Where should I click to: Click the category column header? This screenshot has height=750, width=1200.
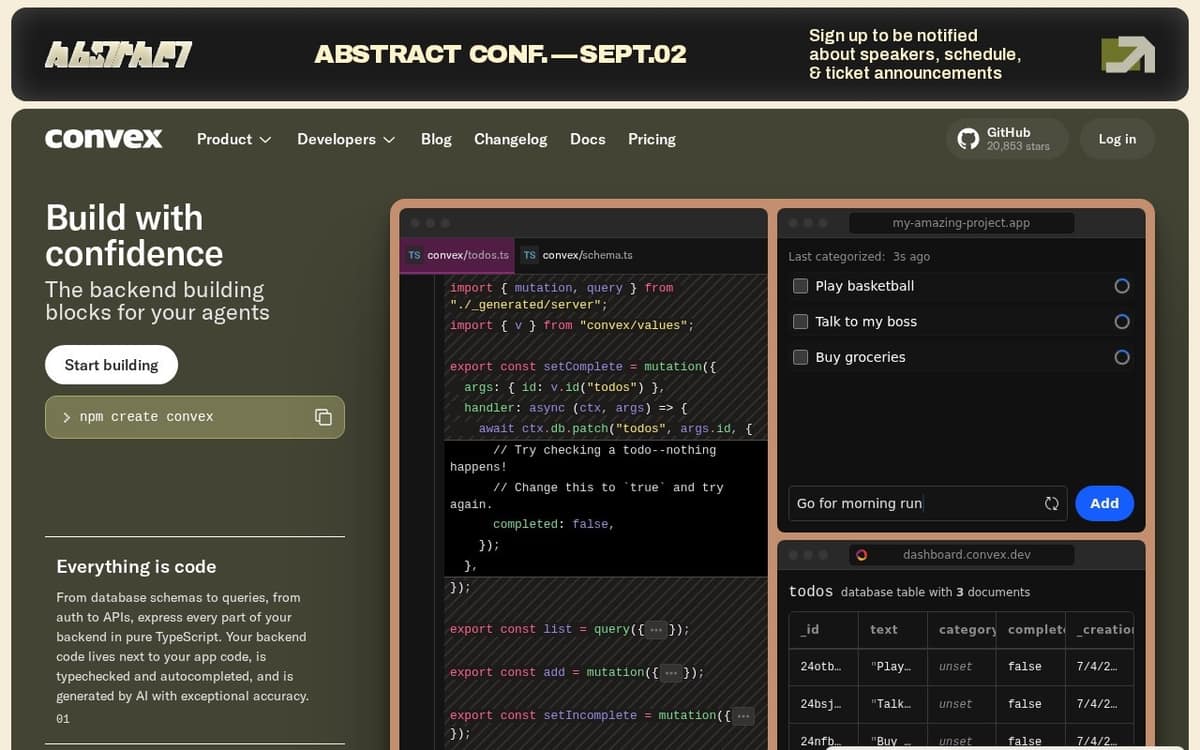[962, 630]
